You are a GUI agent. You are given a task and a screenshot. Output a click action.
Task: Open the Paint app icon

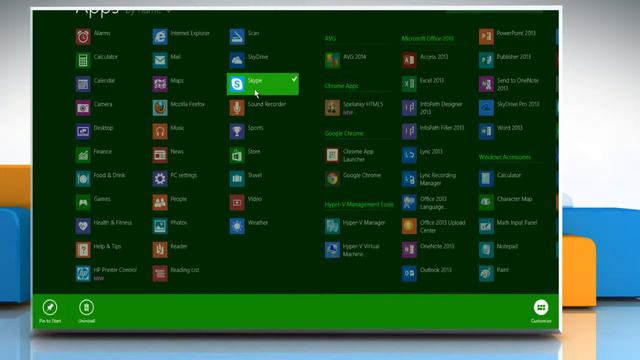tap(486, 273)
